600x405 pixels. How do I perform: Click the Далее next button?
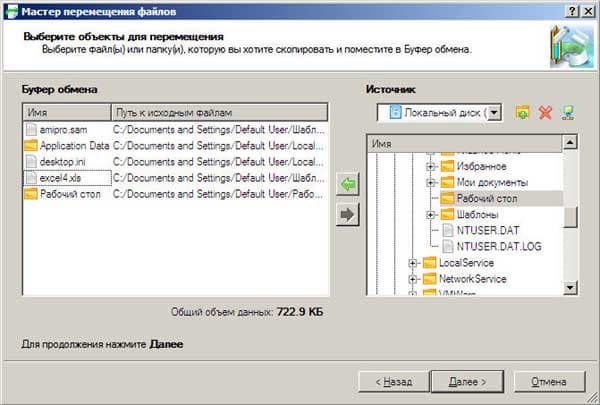click(467, 382)
